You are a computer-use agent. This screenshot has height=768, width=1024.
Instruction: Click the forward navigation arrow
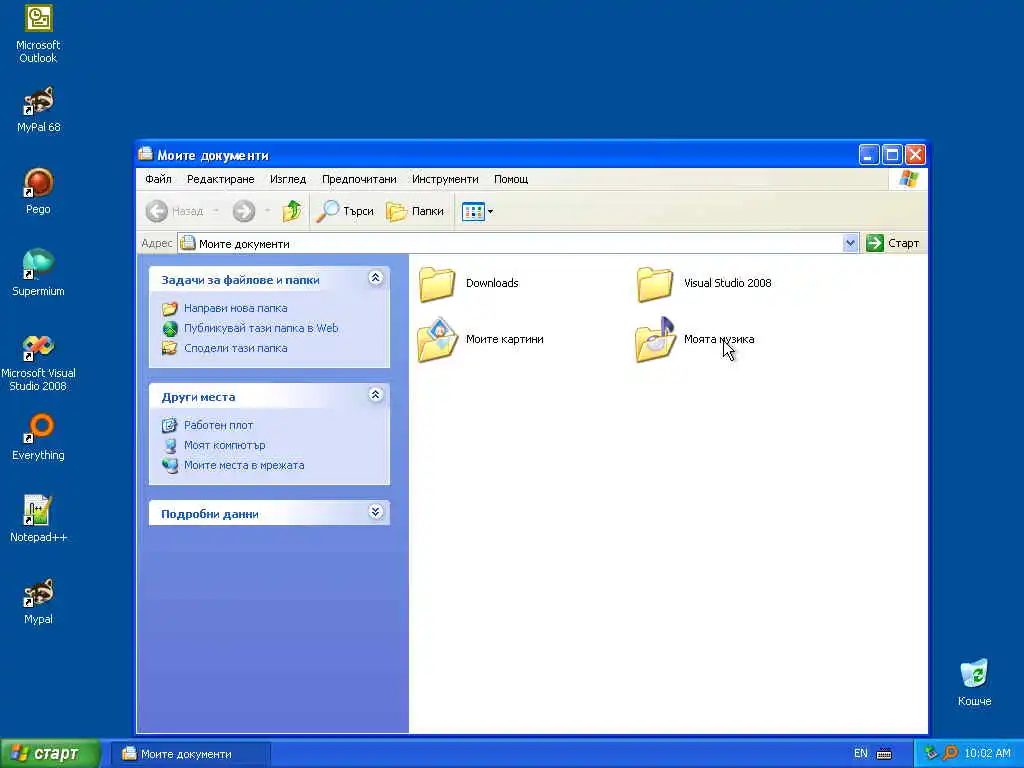click(244, 211)
